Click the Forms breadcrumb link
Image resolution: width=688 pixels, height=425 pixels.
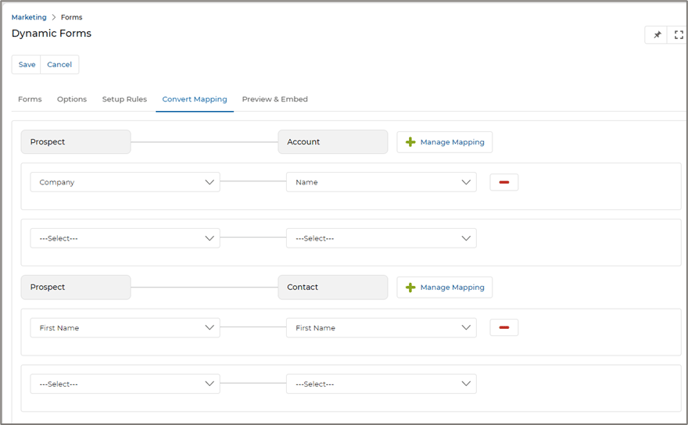[x=70, y=17]
